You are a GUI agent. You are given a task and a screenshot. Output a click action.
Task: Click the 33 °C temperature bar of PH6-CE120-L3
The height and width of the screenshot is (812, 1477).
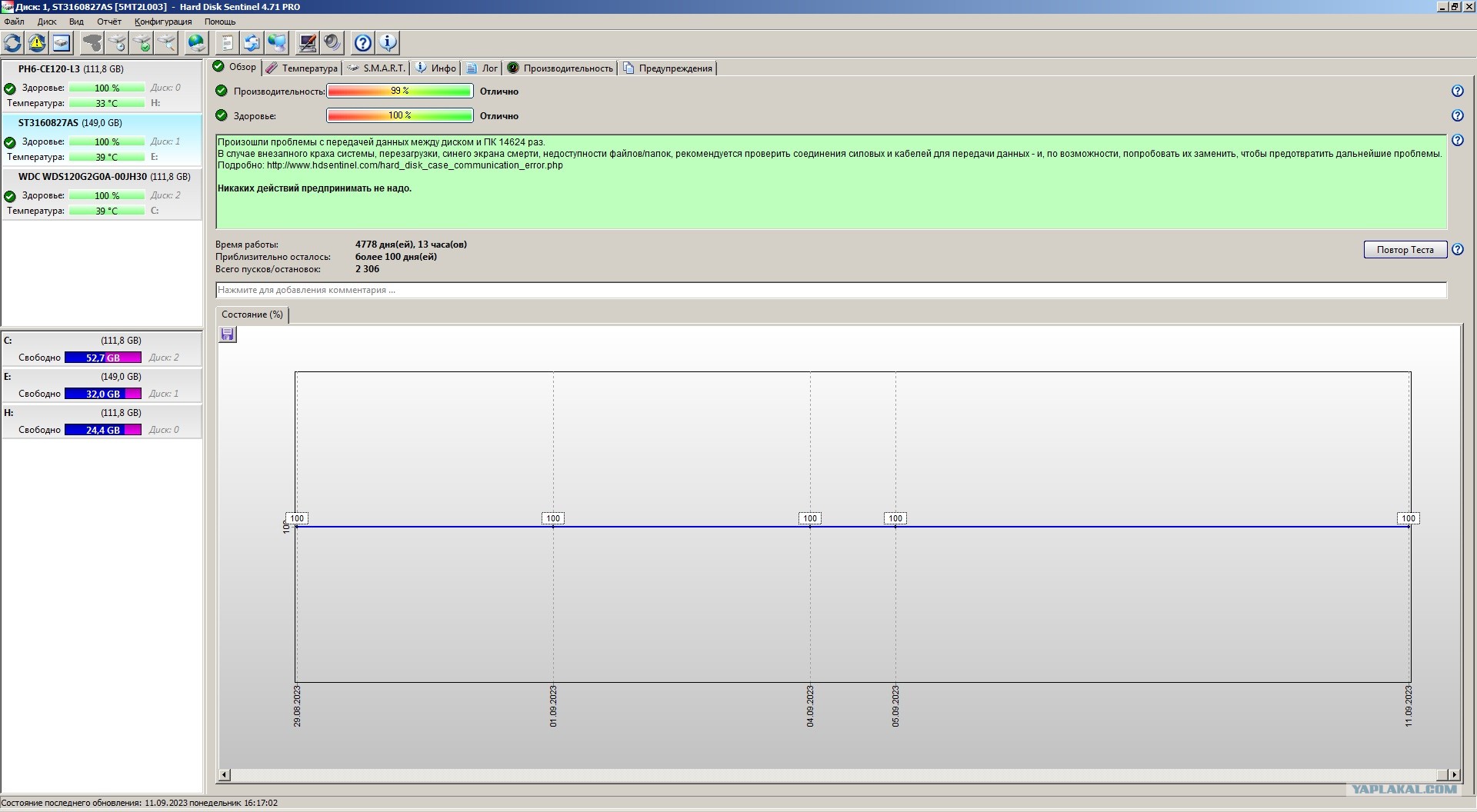pyautogui.click(x=107, y=103)
